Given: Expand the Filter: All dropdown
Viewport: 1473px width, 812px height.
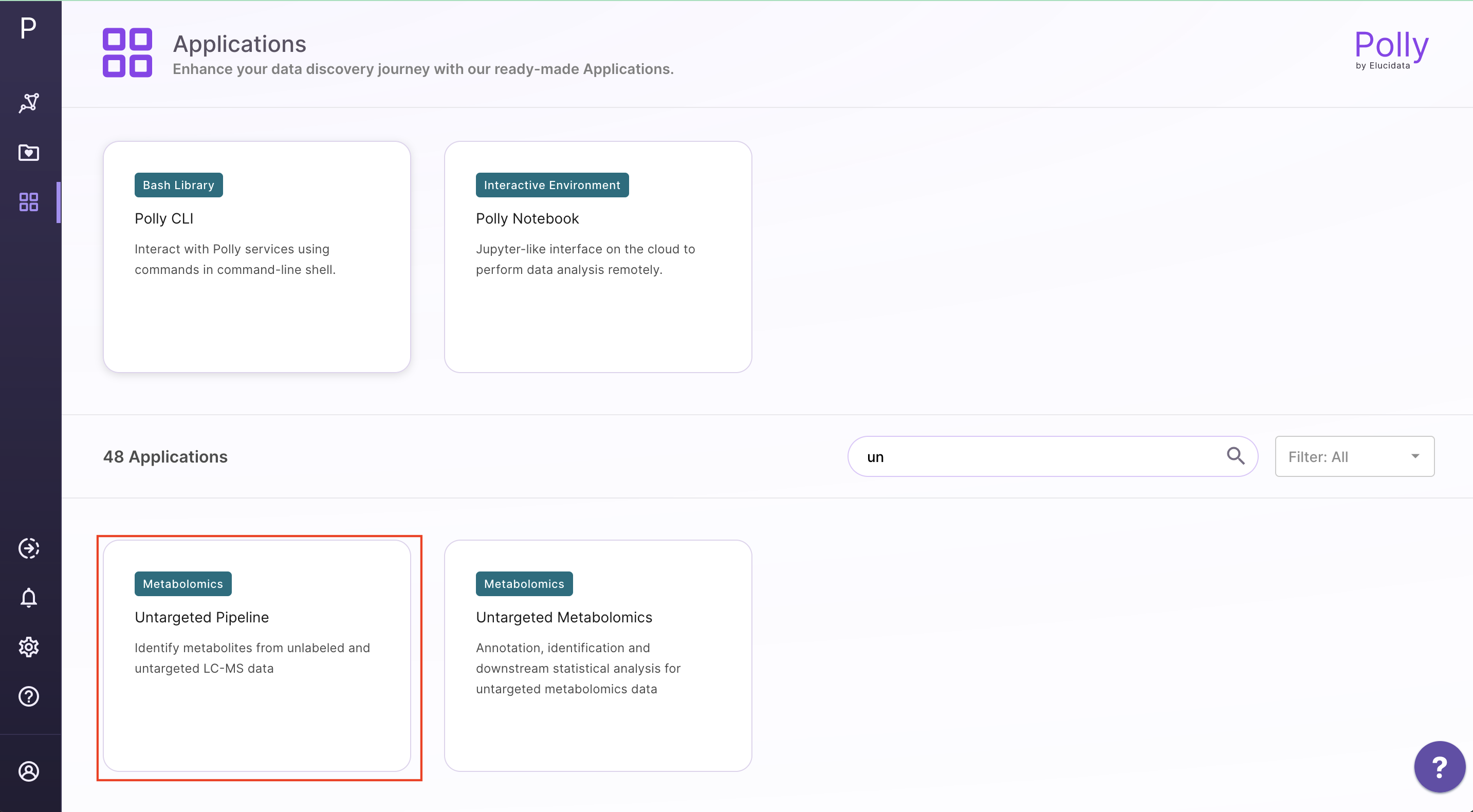Looking at the screenshot, I should (x=1354, y=456).
